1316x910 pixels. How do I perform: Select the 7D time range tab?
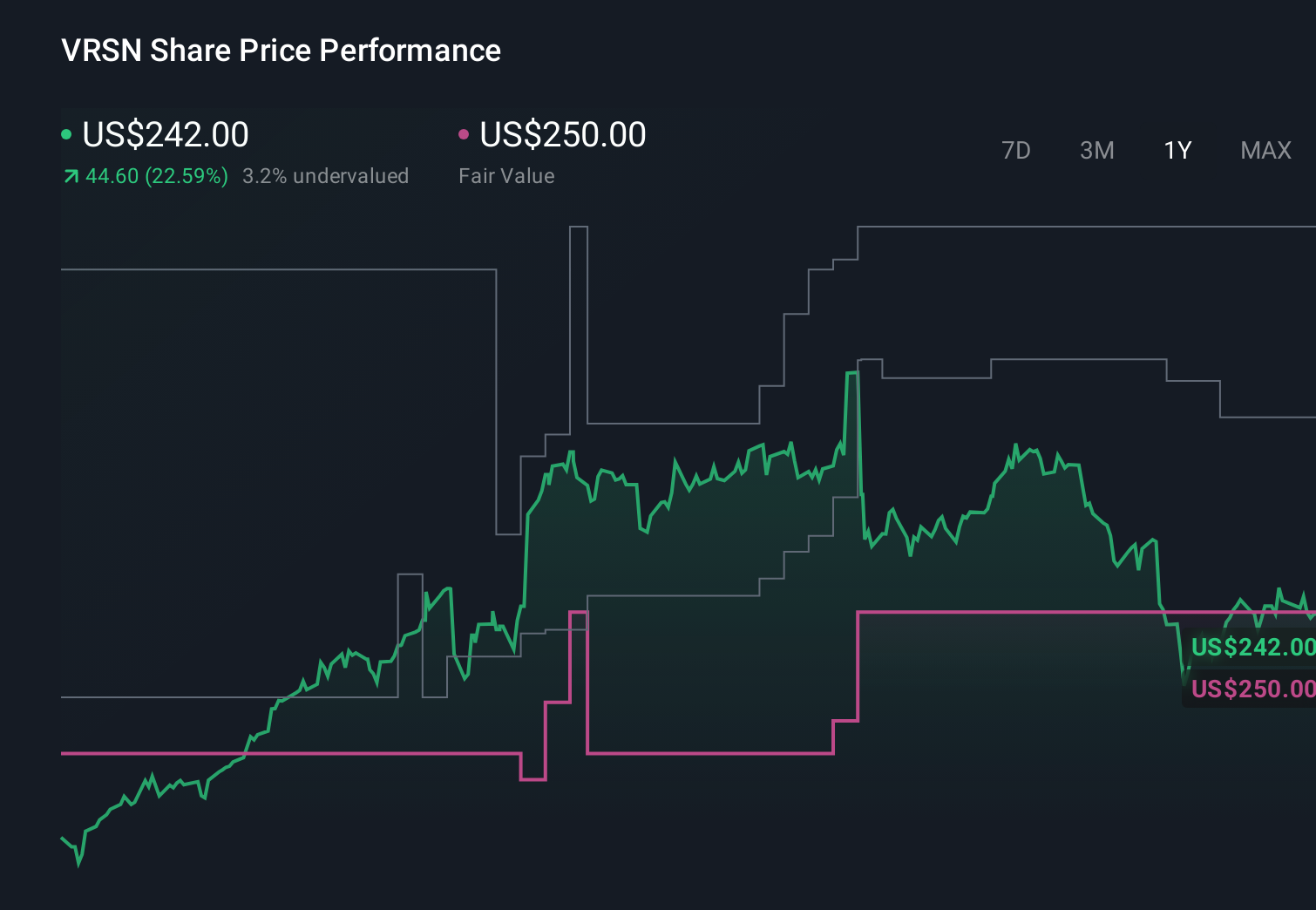coord(1016,150)
